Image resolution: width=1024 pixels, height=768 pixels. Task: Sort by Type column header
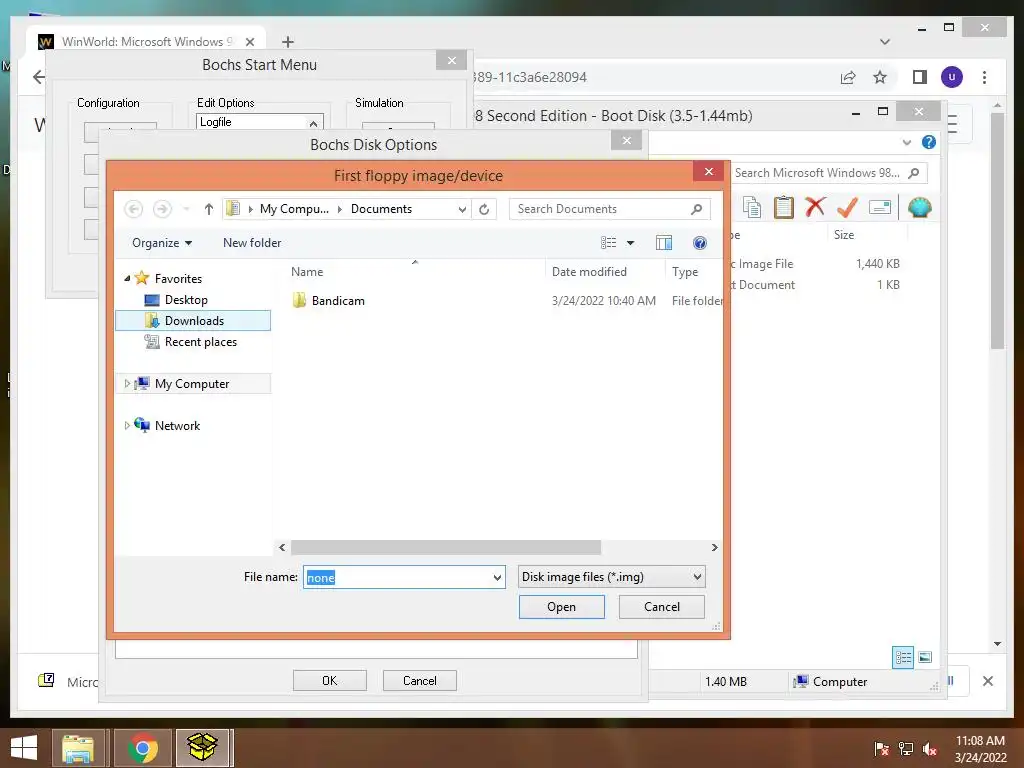point(685,272)
